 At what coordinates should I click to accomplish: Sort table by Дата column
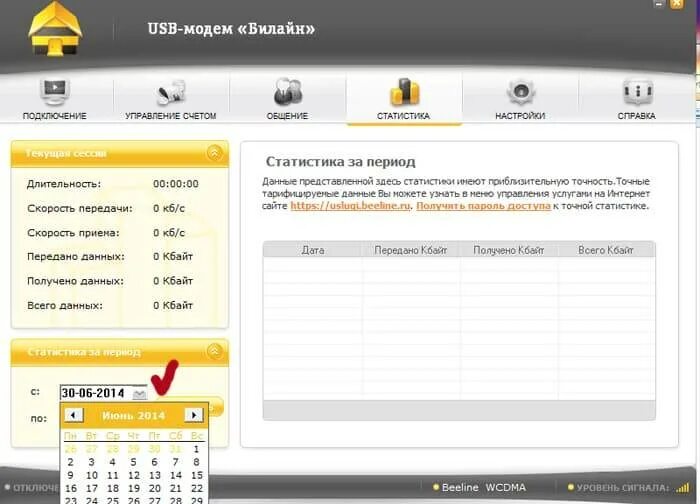(x=312, y=250)
